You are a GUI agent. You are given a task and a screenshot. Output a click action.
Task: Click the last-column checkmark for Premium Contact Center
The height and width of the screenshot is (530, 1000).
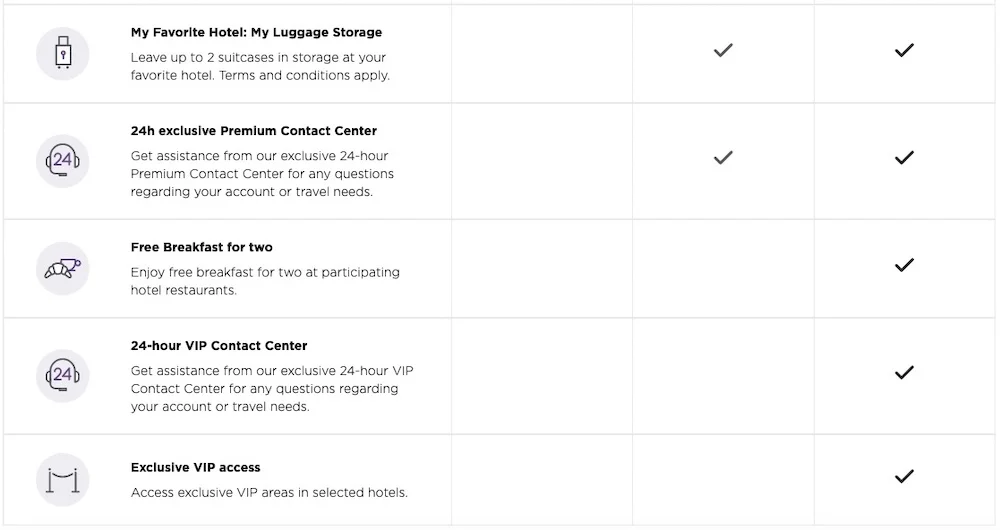pos(904,158)
